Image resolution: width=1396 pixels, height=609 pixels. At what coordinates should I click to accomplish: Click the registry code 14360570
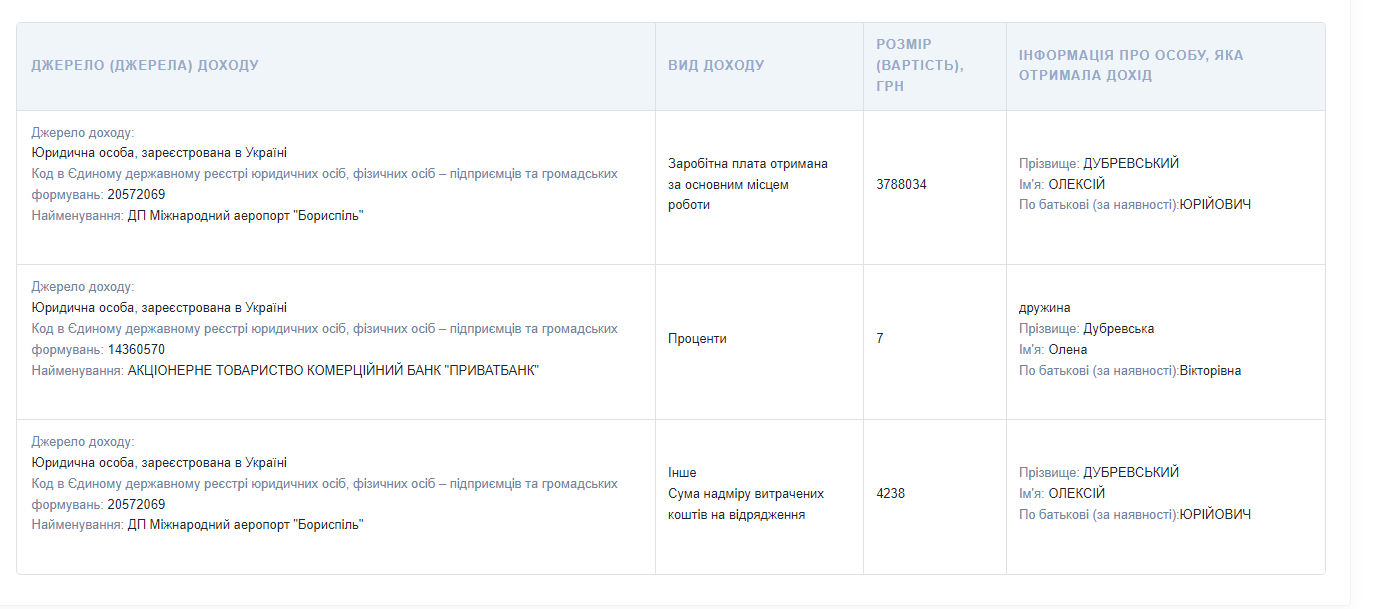136,350
